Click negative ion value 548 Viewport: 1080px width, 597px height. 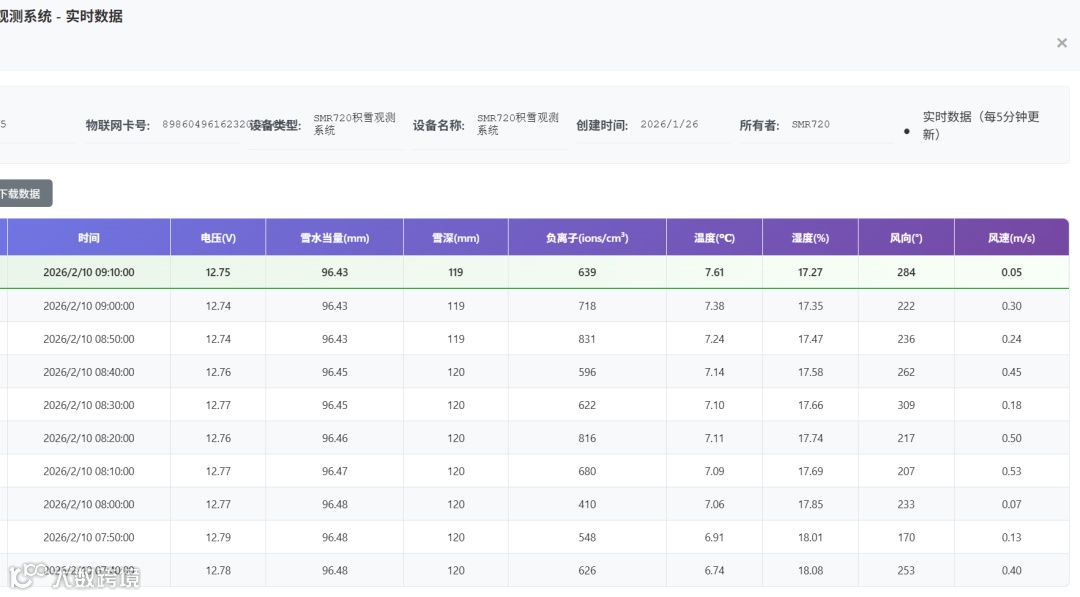[587, 537]
